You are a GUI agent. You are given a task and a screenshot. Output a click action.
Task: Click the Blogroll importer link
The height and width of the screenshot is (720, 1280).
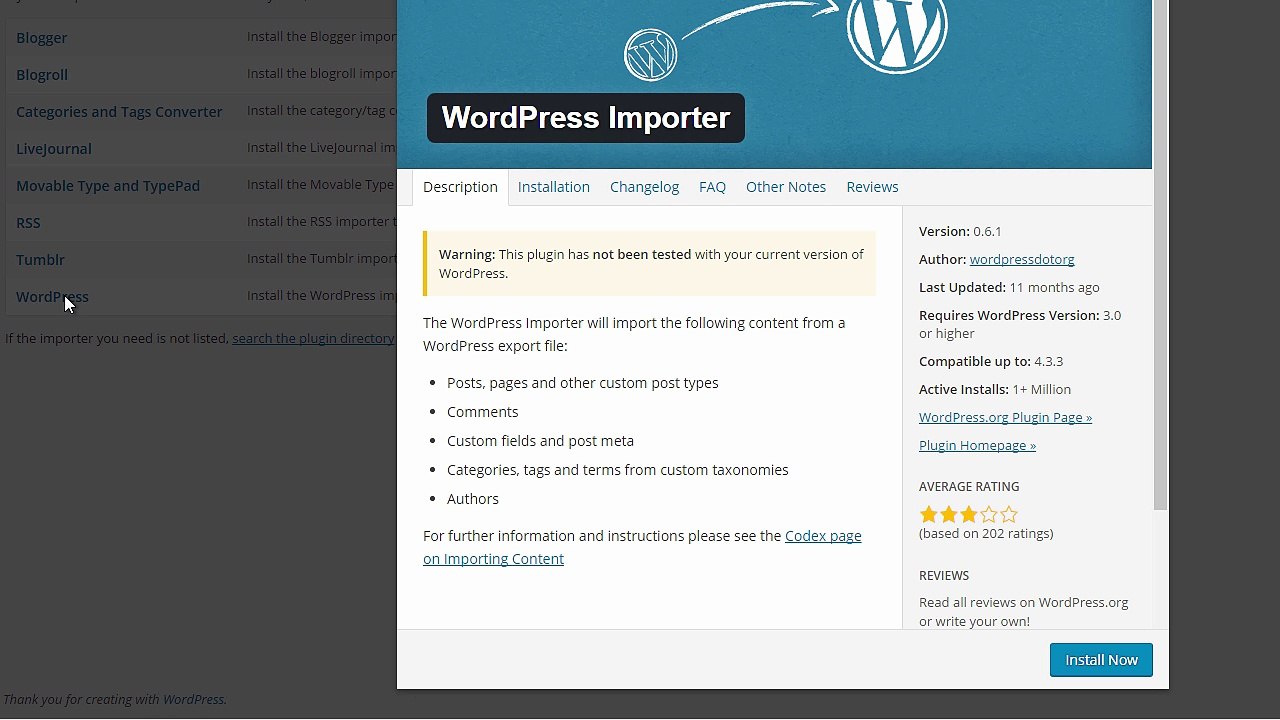[42, 75]
